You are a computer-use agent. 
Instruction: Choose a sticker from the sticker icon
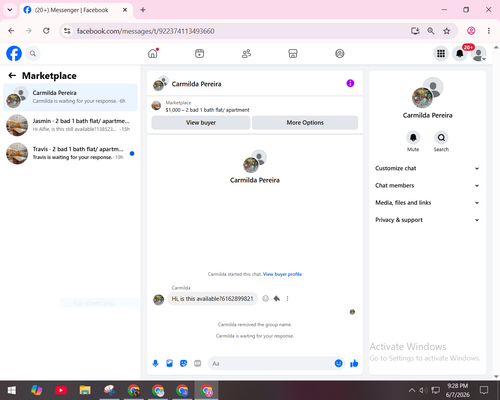(183, 363)
